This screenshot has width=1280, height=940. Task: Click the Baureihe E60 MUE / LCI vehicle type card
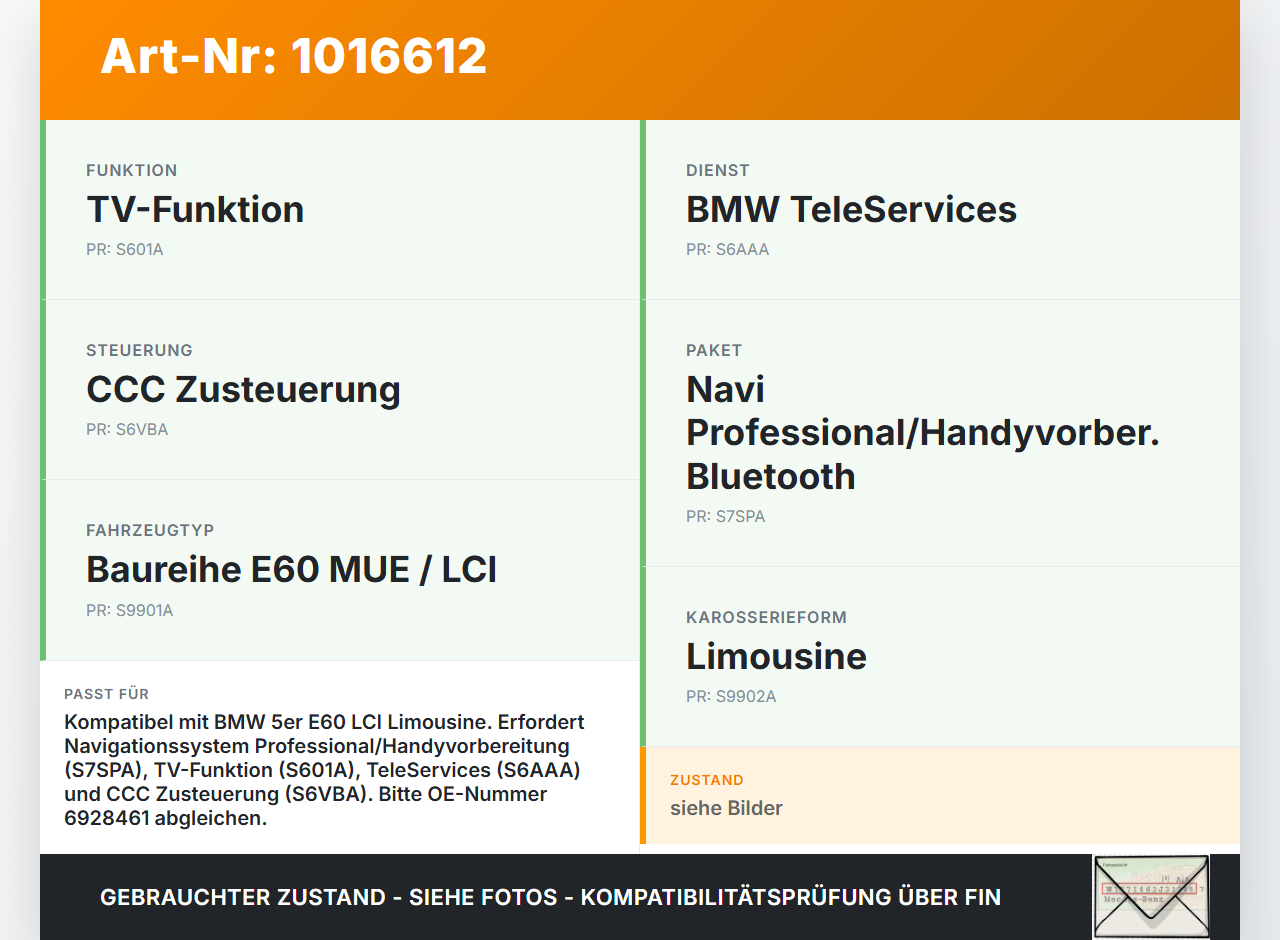coord(340,569)
